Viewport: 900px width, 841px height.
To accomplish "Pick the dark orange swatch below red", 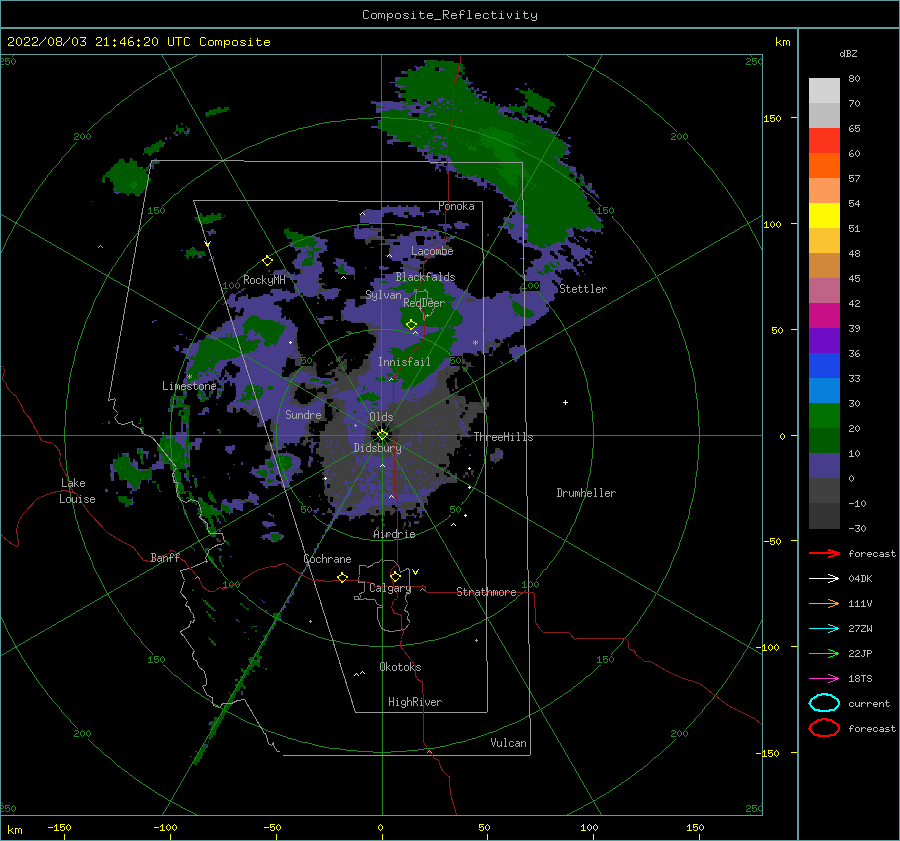I will [x=824, y=165].
